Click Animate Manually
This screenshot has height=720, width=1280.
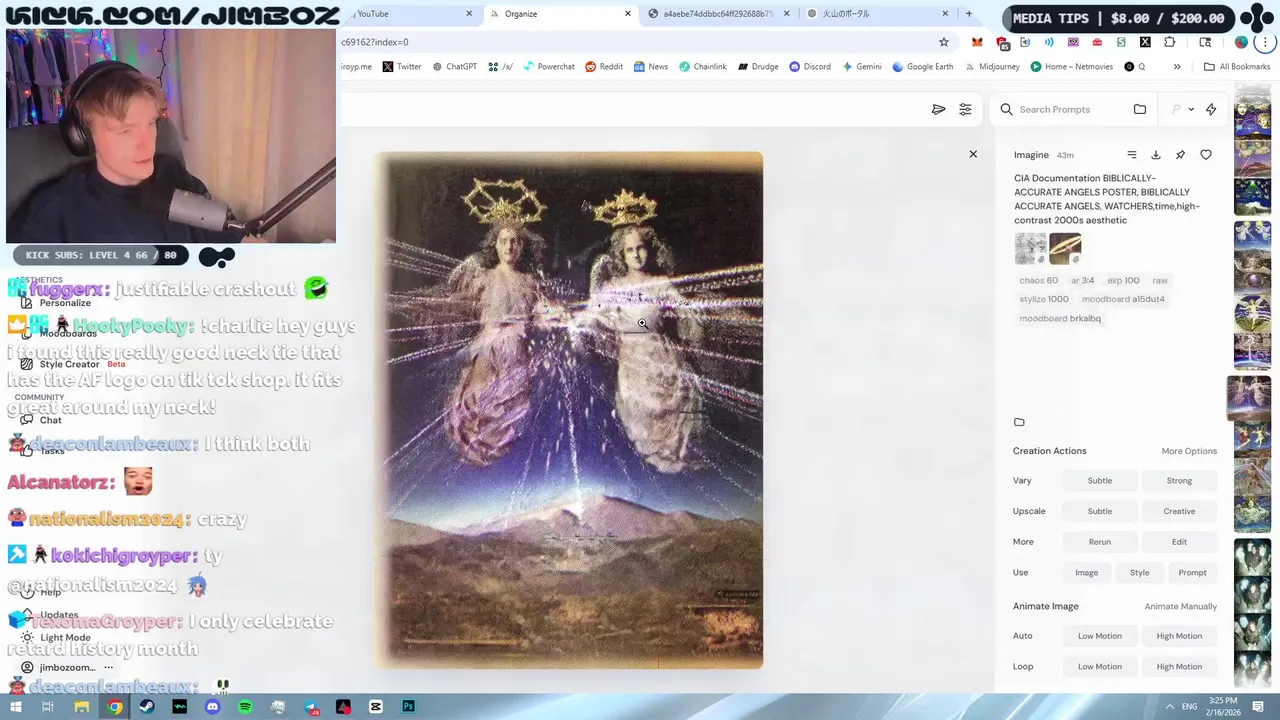pyautogui.click(x=1180, y=606)
